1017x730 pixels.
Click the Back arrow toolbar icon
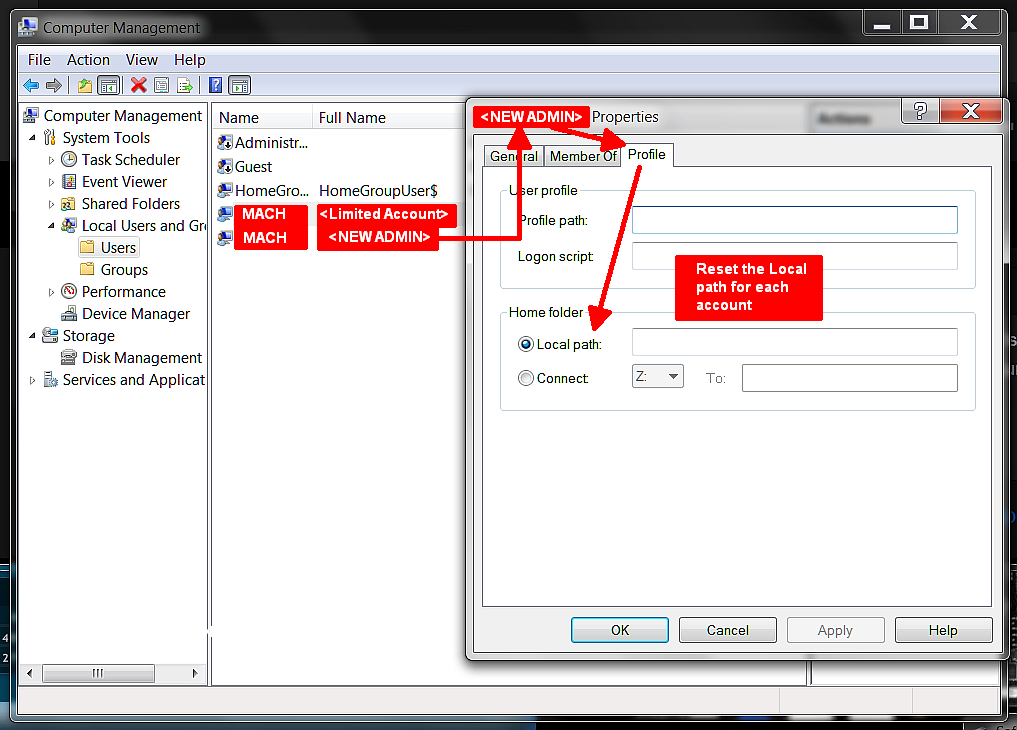pos(31,85)
